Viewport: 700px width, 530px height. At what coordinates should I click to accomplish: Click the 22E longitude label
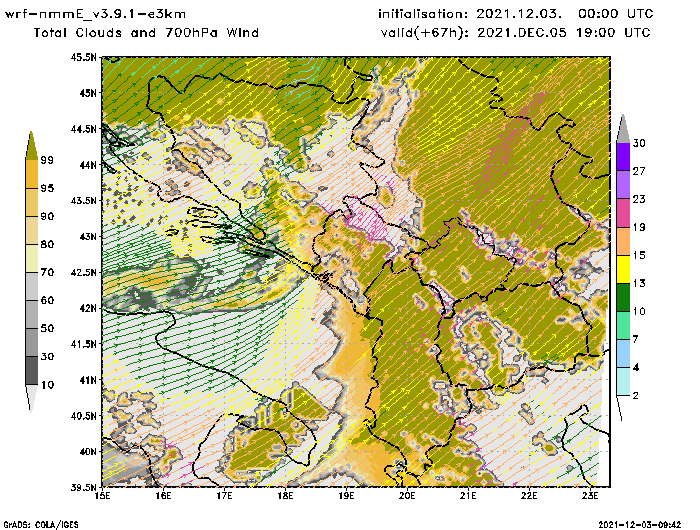coord(529,496)
